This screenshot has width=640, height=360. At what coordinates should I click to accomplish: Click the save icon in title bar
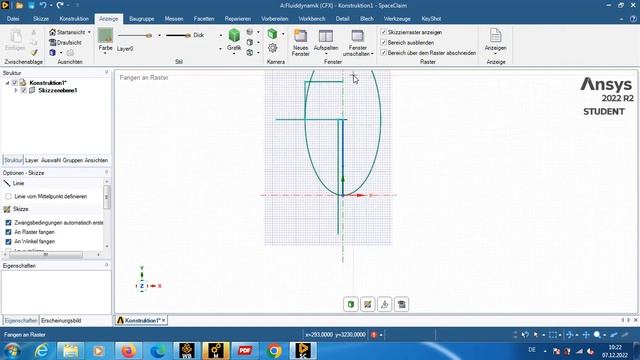click(x=31, y=6)
